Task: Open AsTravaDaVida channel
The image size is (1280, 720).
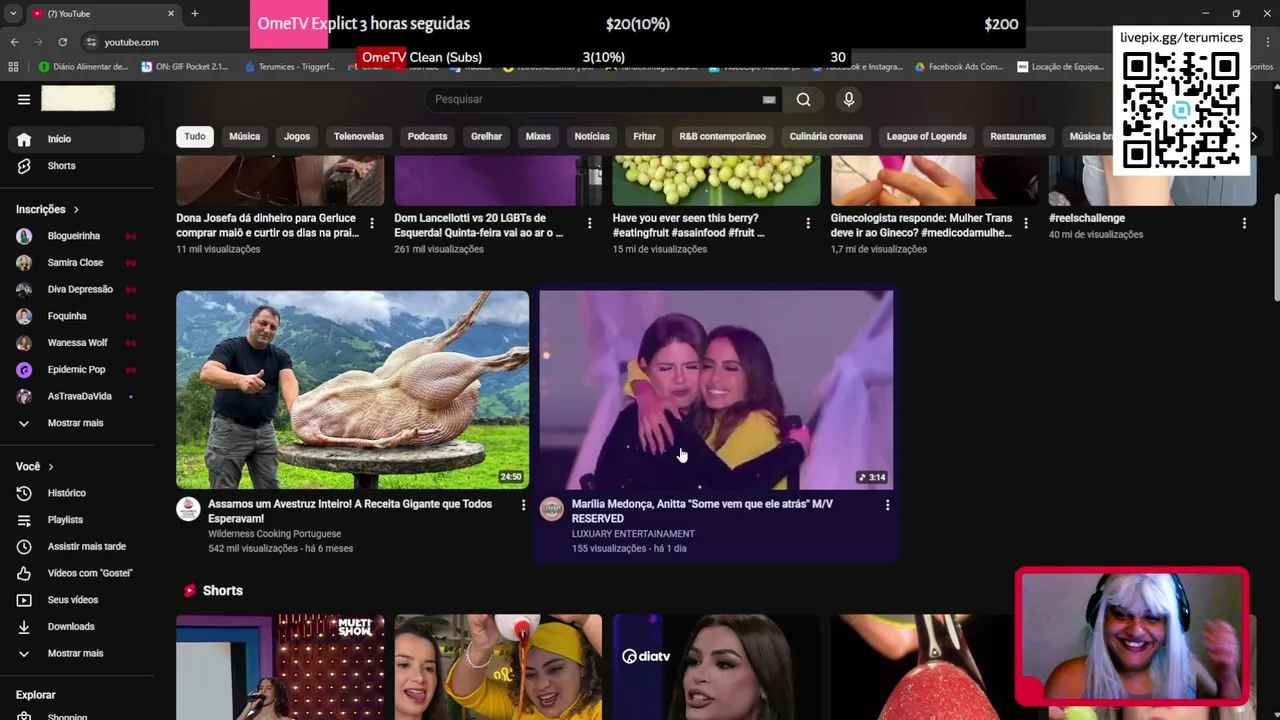Action: [77, 396]
